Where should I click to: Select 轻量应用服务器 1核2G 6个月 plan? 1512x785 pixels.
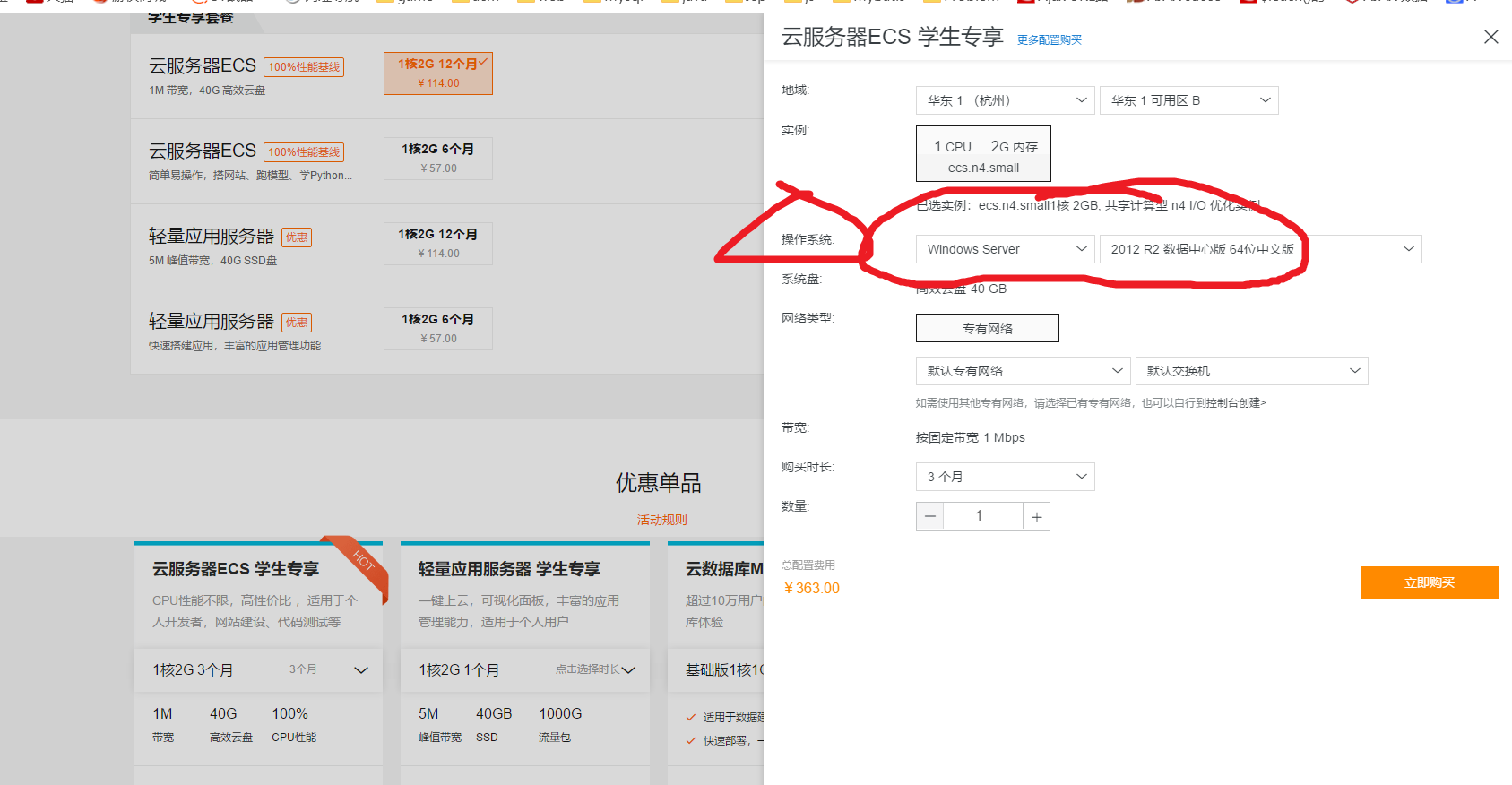438,329
